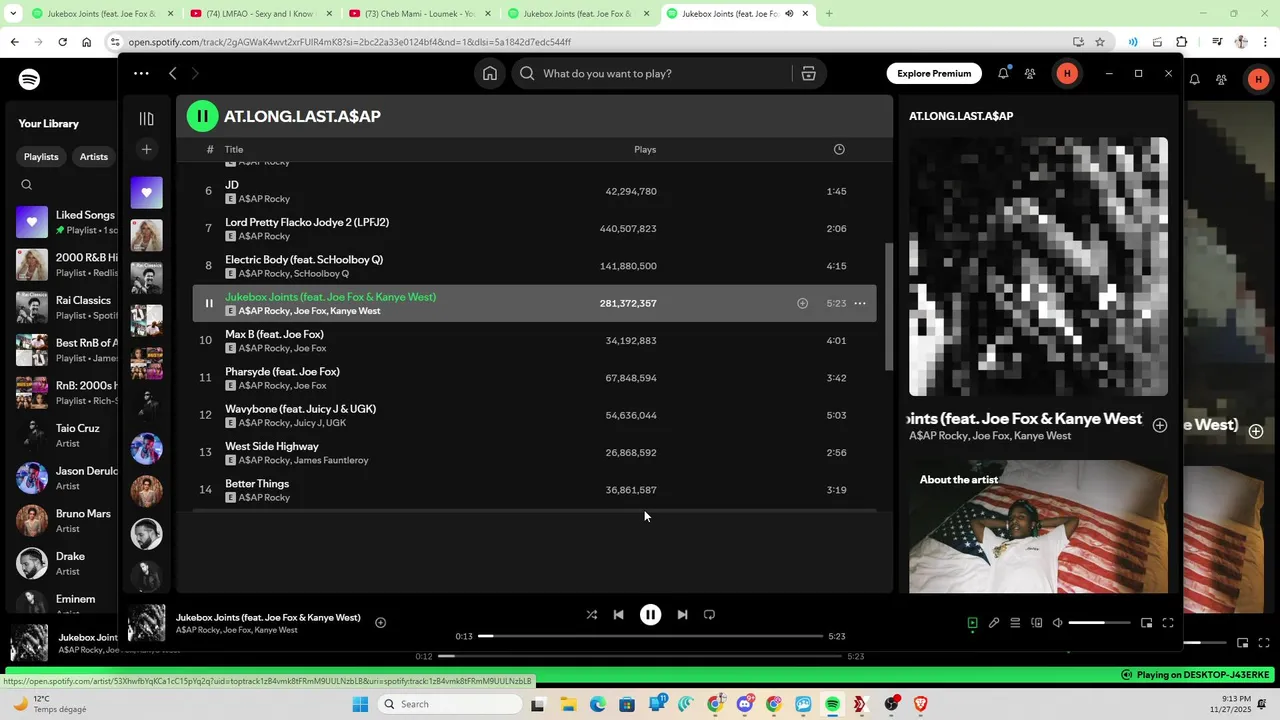Open the pixelated album cover in Now Playing panel

point(1038,267)
